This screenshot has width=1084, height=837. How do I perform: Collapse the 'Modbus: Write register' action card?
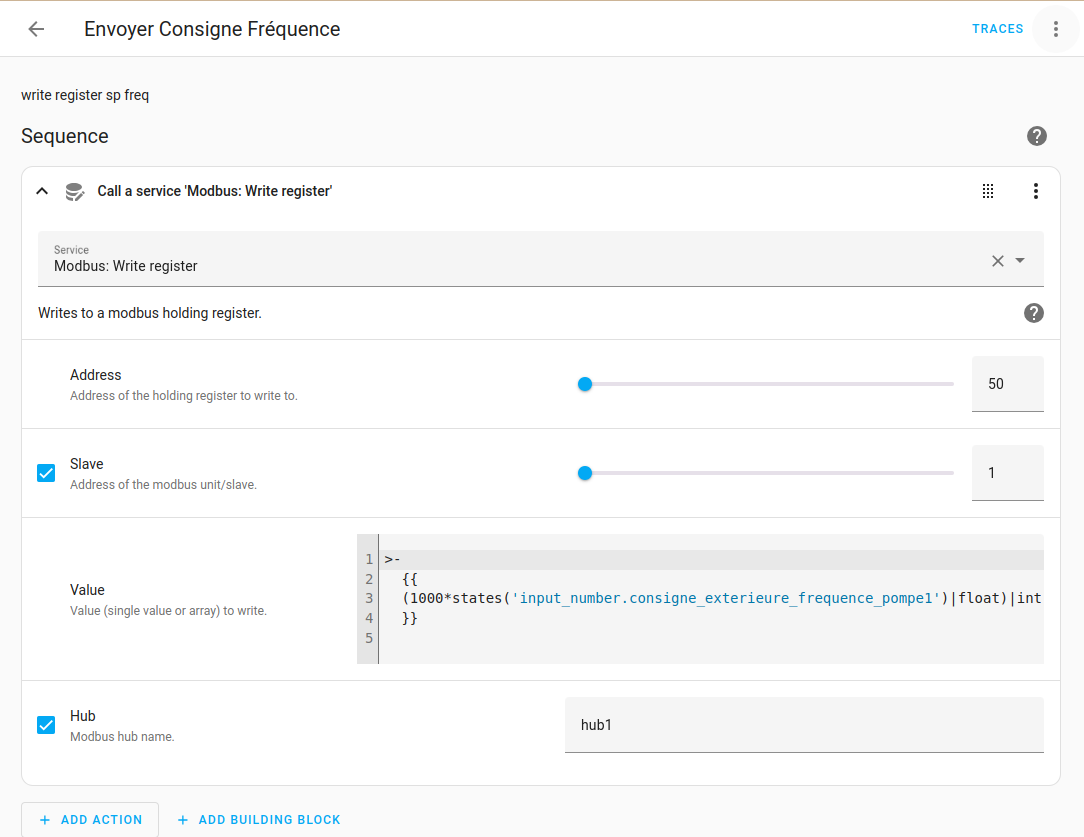pos(41,191)
